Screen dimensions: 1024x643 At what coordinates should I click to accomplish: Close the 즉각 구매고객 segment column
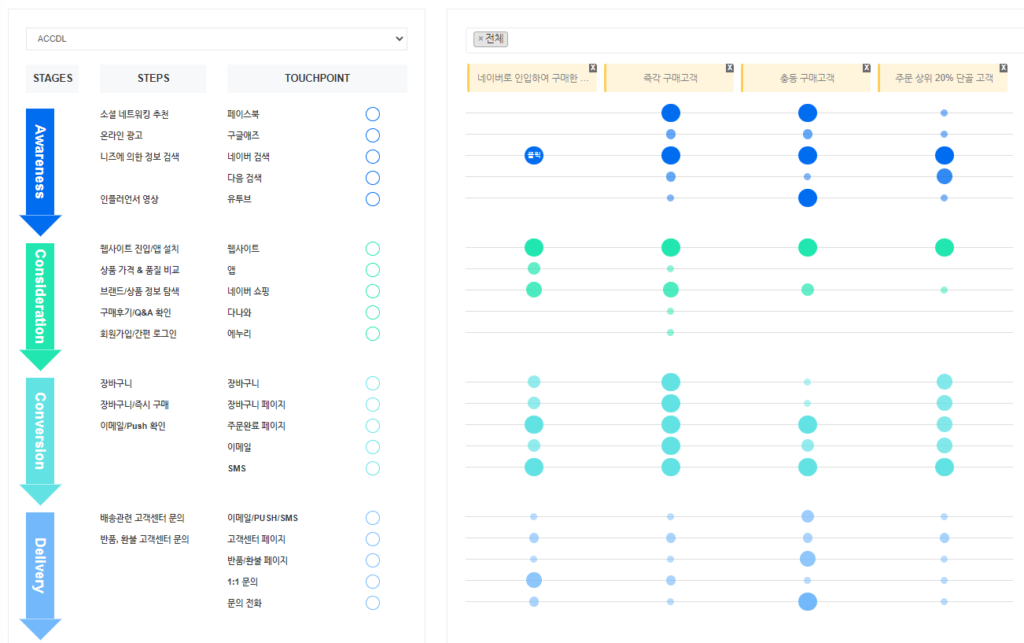[x=729, y=68]
